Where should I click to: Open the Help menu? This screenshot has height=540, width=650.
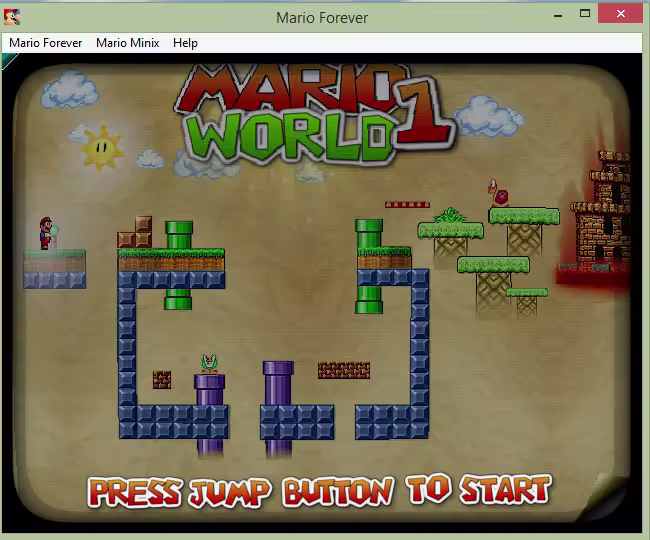click(185, 43)
